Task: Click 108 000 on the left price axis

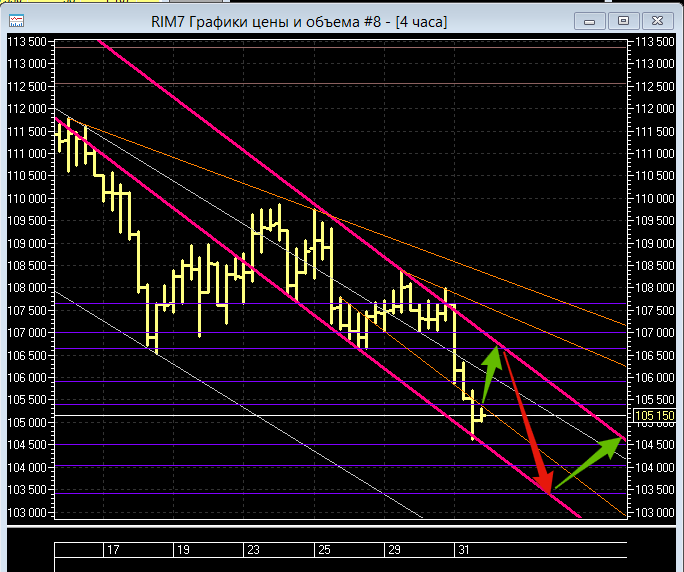Action: click(27, 288)
